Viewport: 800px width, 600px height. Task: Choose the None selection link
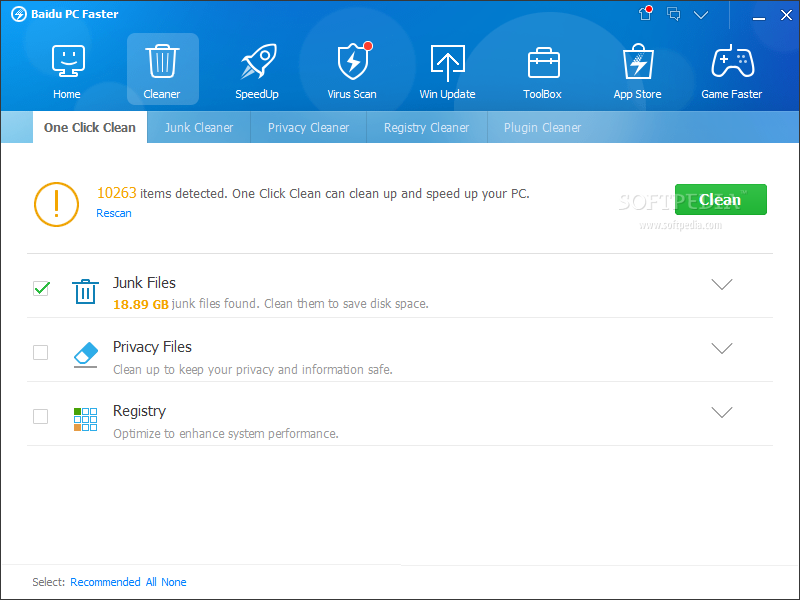(x=173, y=582)
